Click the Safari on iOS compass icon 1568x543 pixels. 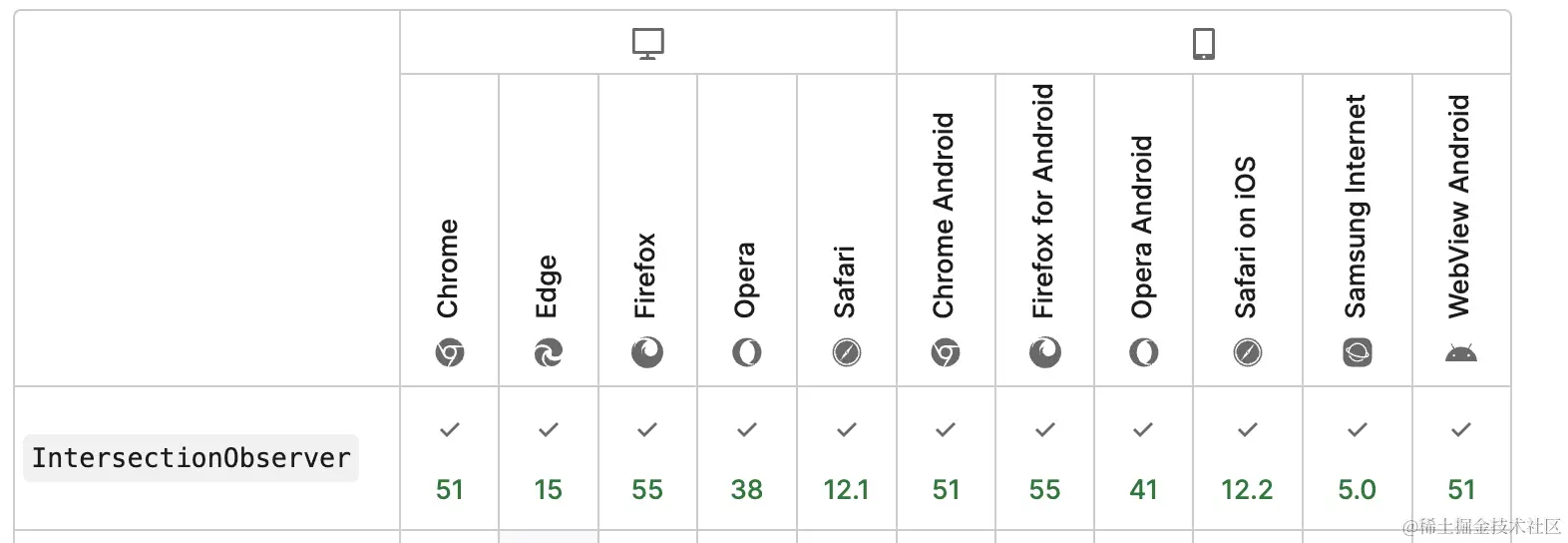(x=1247, y=352)
